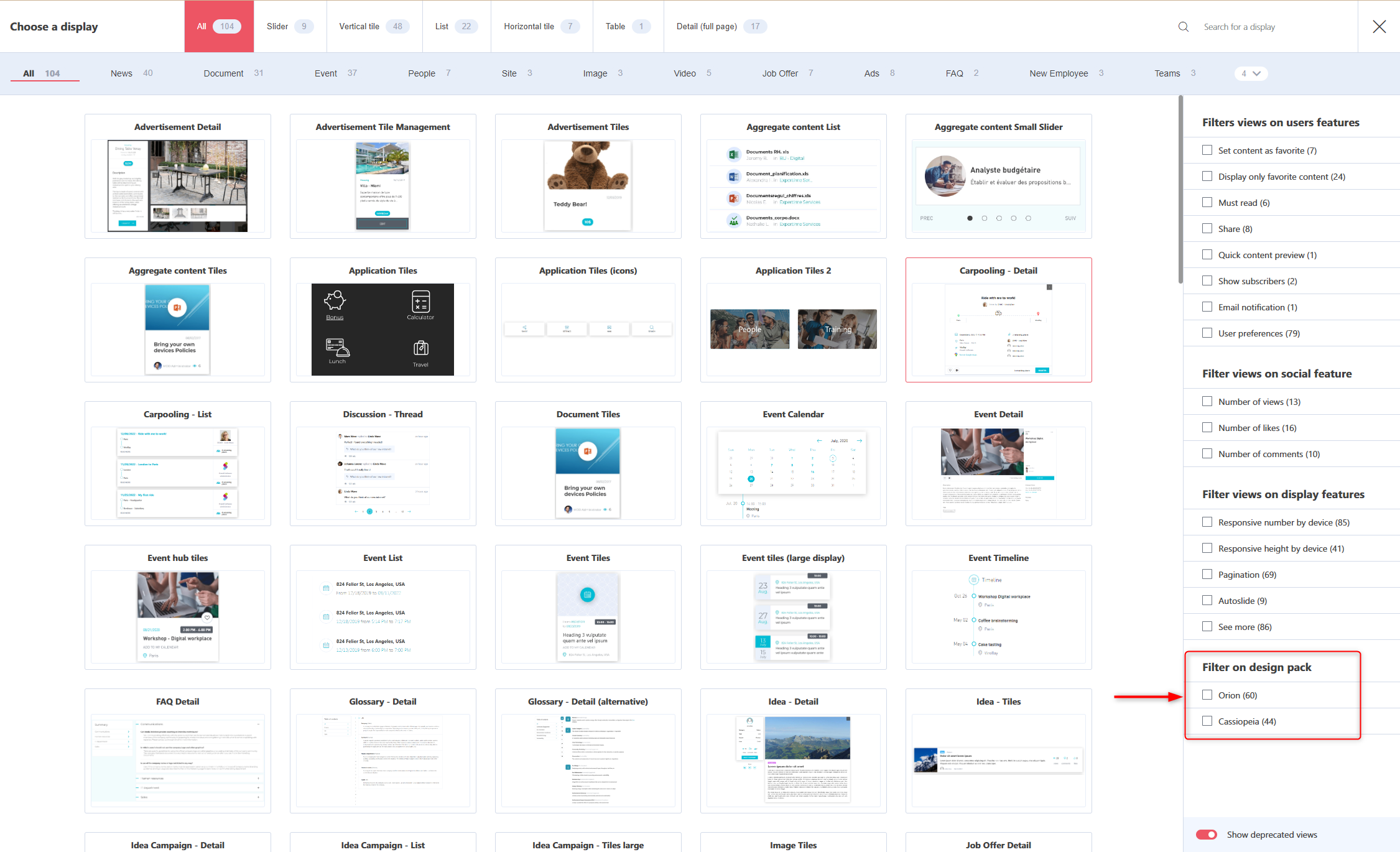Filter by Document category
This screenshot has width=1400, height=852.
pos(233,73)
